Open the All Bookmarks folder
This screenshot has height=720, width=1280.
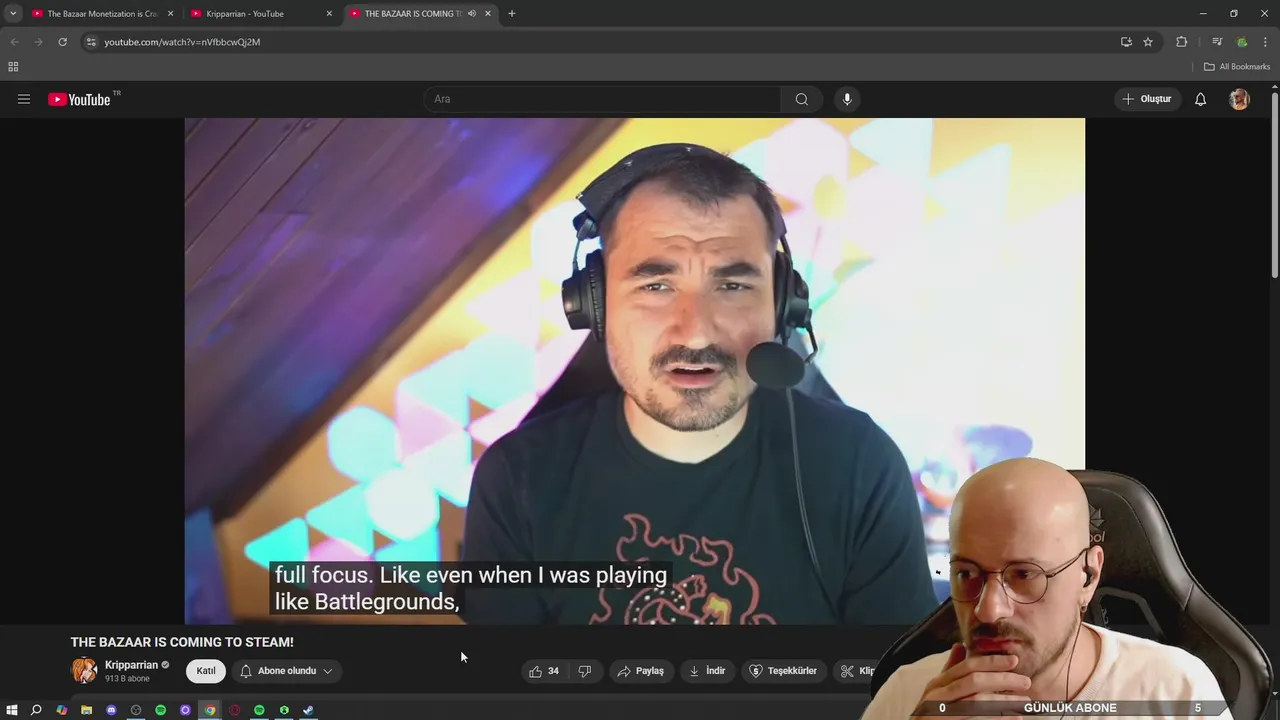tap(1237, 67)
